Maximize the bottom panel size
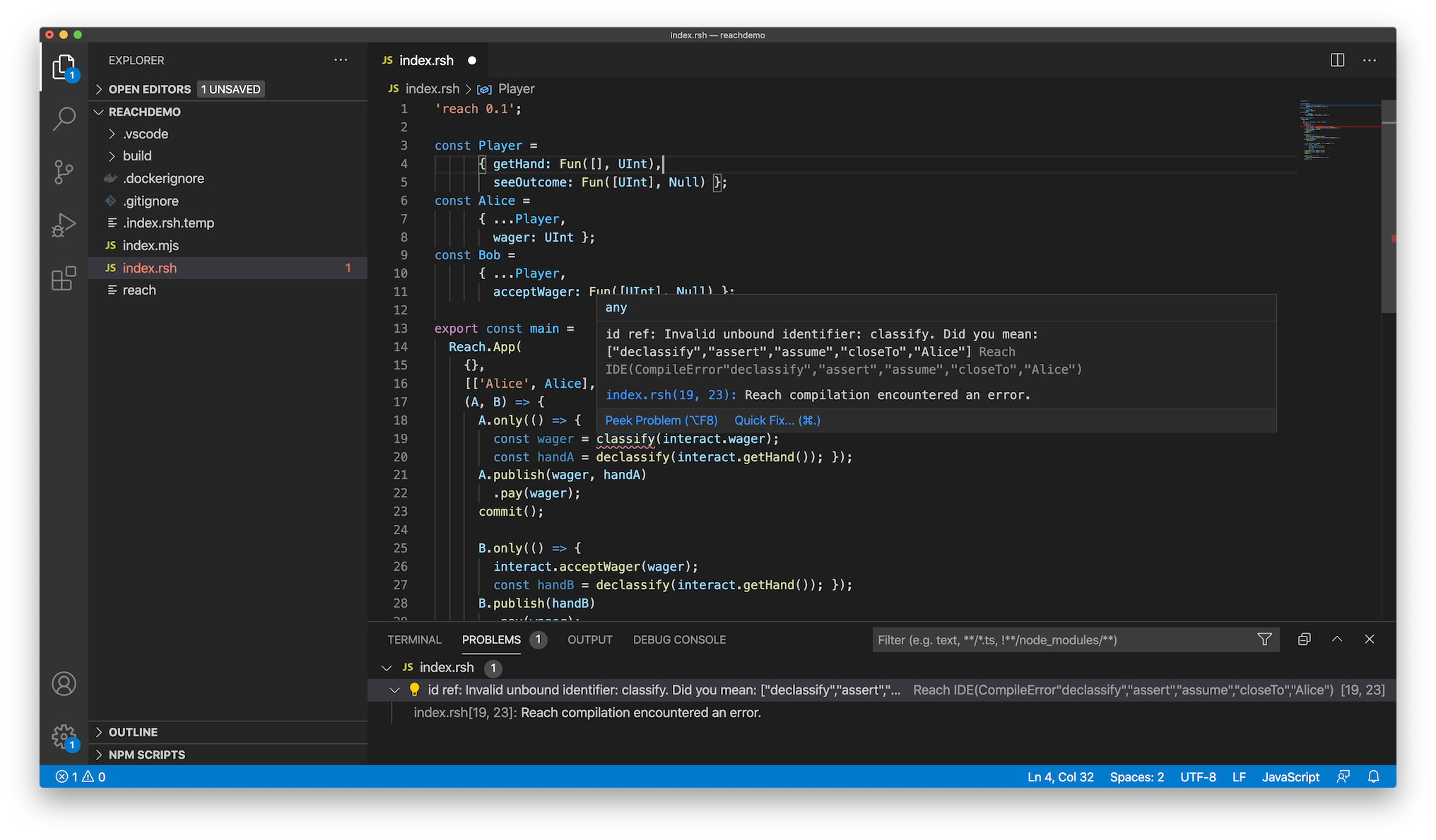The width and height of the screenshot is (1436, 840). point(1336,639)
